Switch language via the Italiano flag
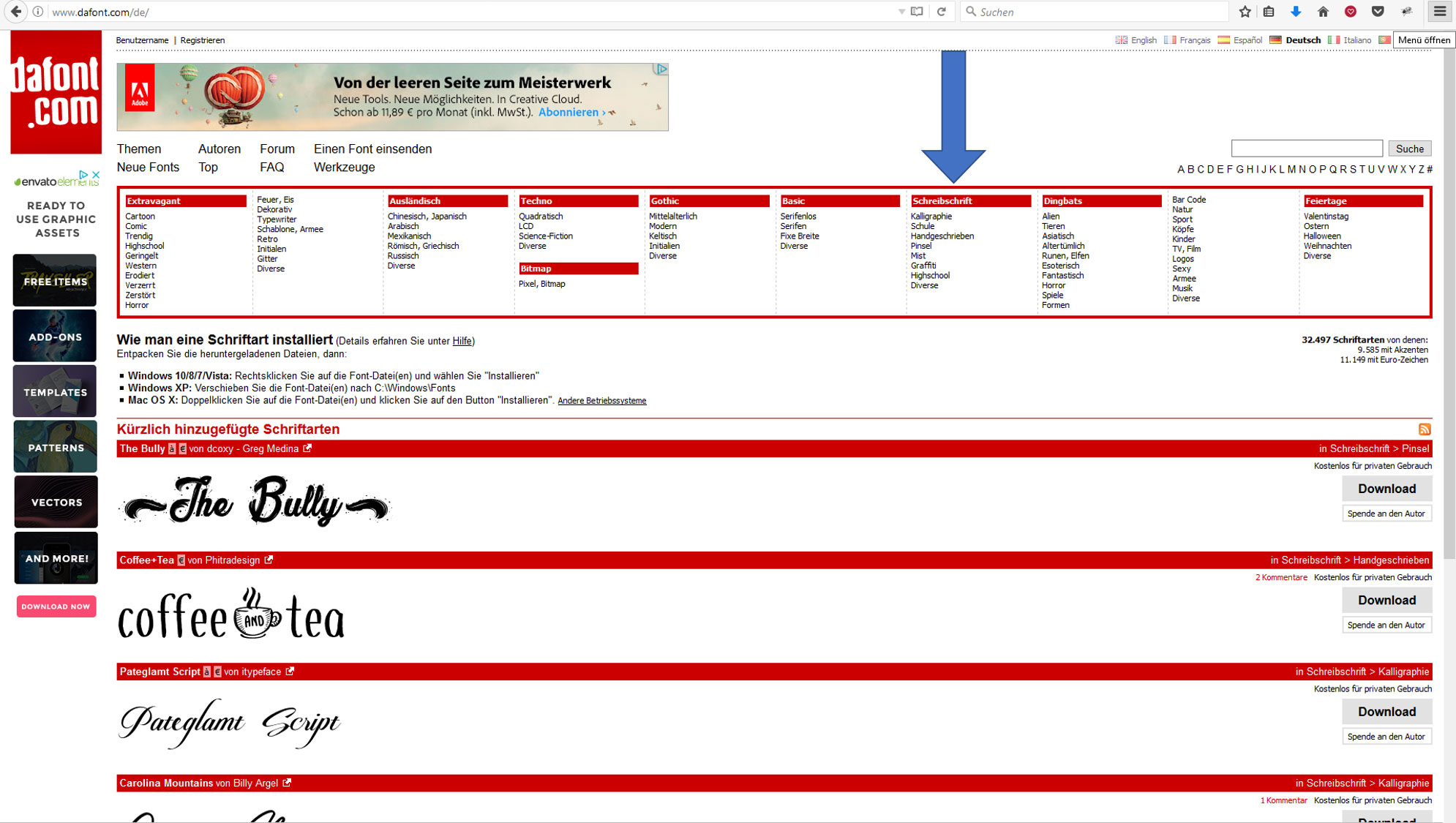 click(x=1334, y=40)
